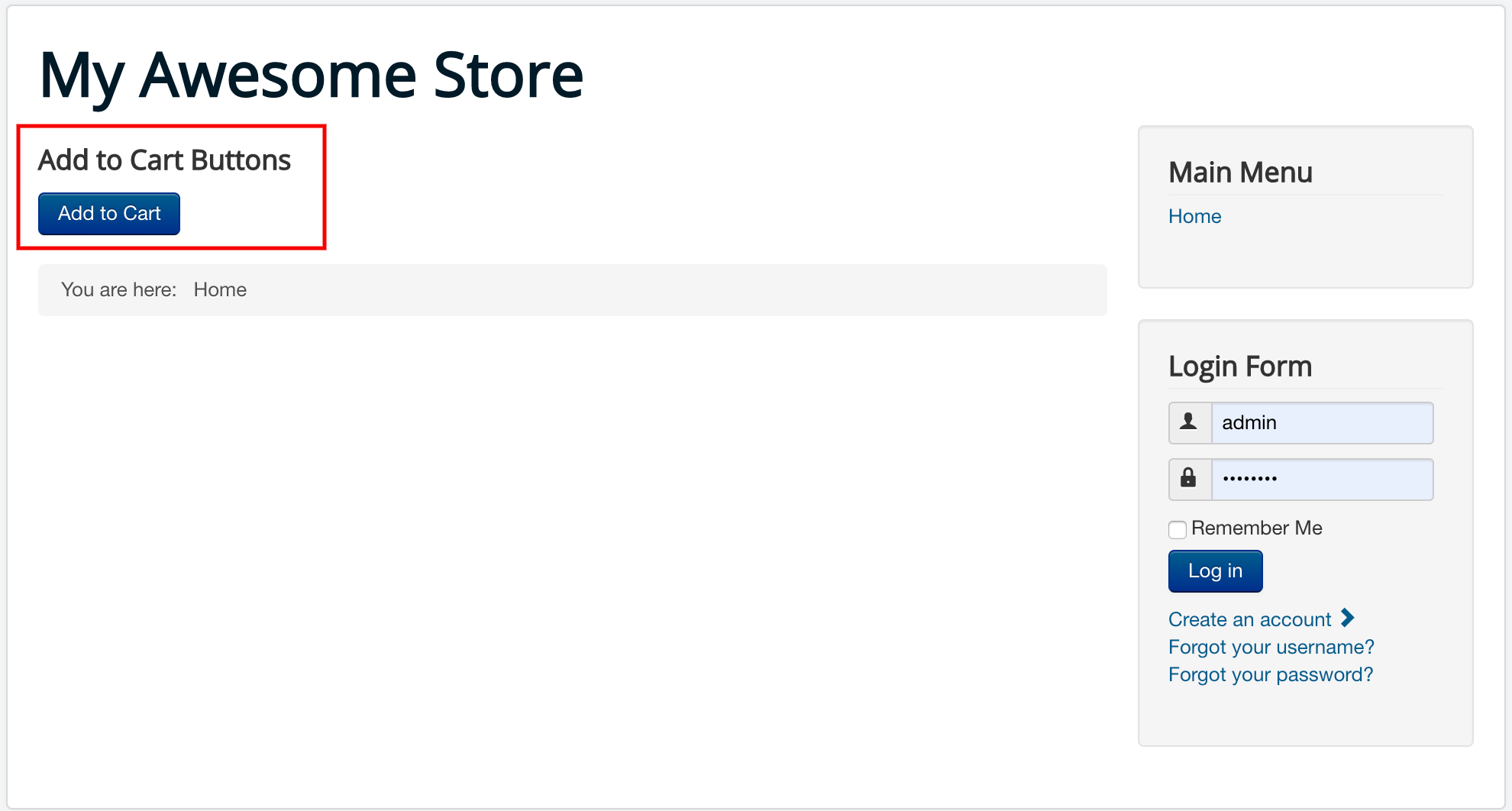This screenshot has width=1512, height=811.
Task: Click inside the breadcrumb bar
Action: click(x=573, y=289)
